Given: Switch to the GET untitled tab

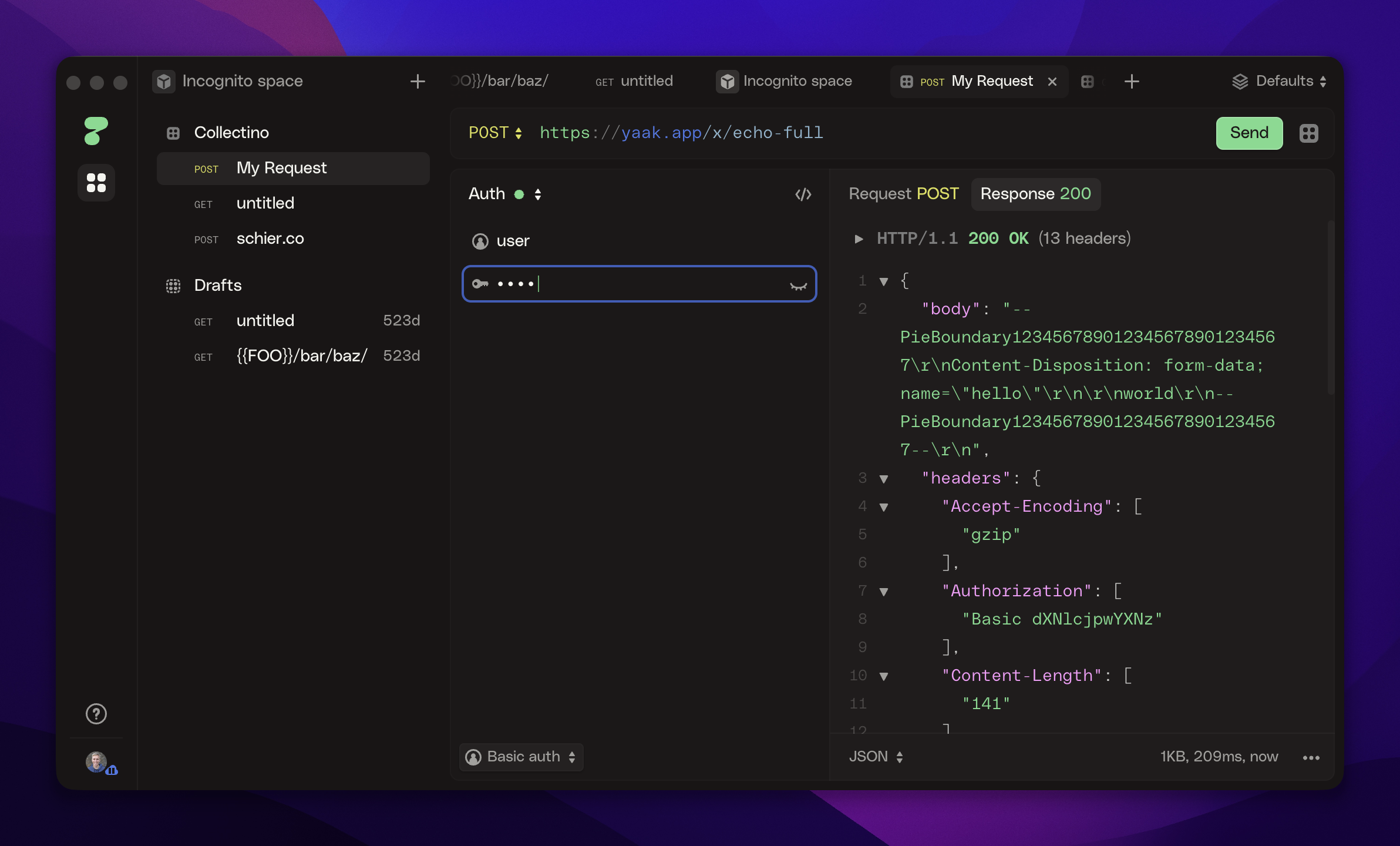Looking at the screenshot, I should [x=634, y=81].
